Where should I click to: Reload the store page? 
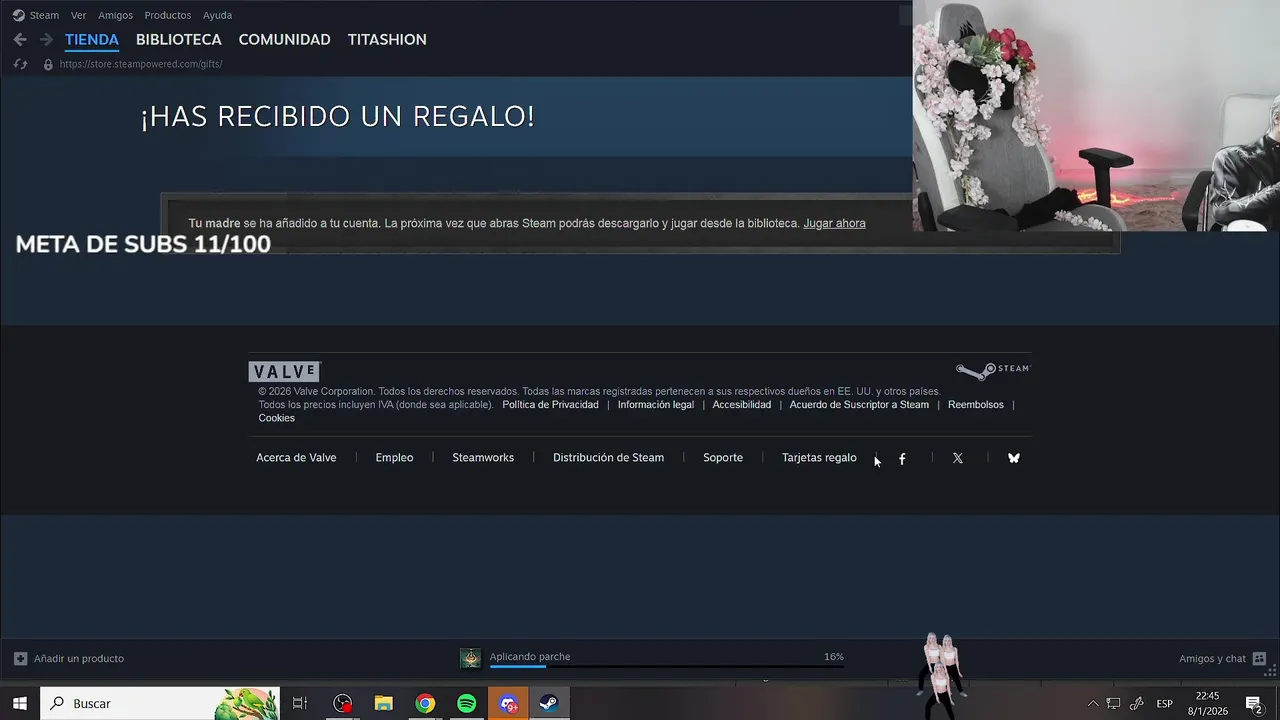[x=20, y=64]
